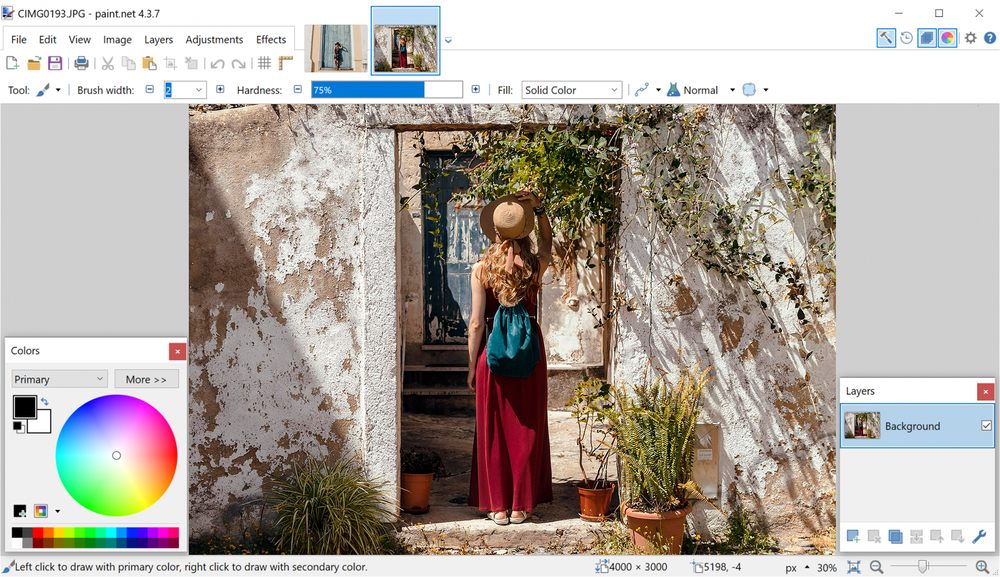
Task: Uncheck the Background layer visibility checkbox
Action: coord(986,426)
